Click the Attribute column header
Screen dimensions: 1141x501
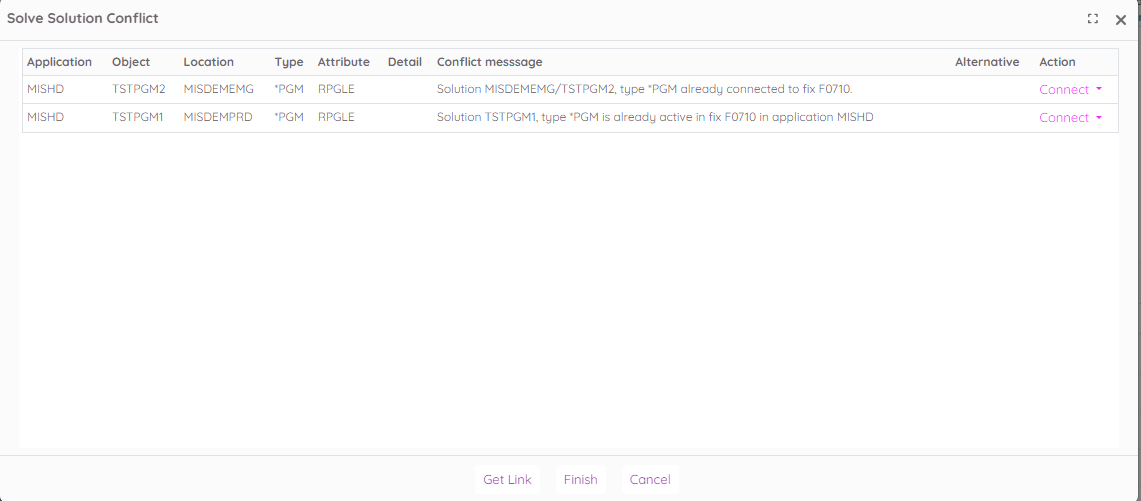coord(343,62)
